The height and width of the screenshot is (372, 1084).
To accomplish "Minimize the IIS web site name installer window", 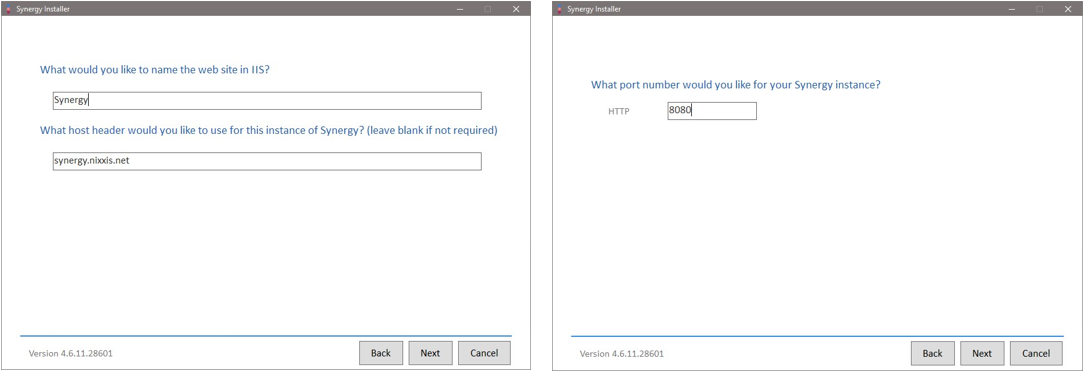I will click(460, 9).
